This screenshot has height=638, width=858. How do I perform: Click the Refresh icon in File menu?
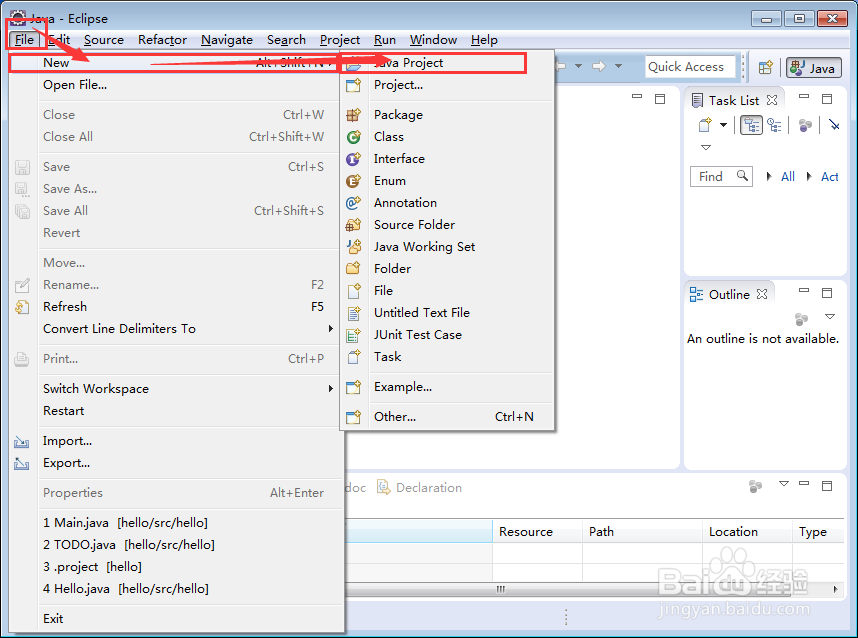(22, 307)
